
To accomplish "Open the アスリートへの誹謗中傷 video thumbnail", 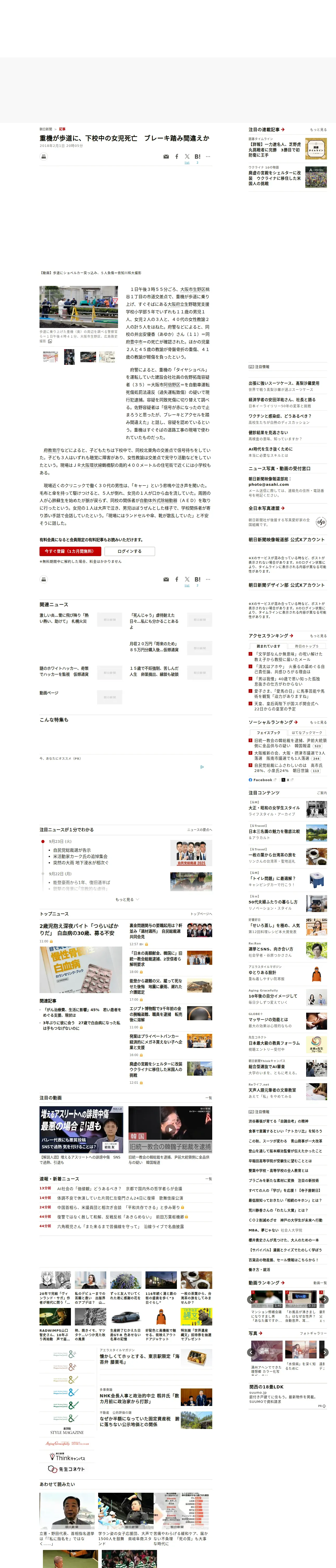I will [x=82, y=1129].
